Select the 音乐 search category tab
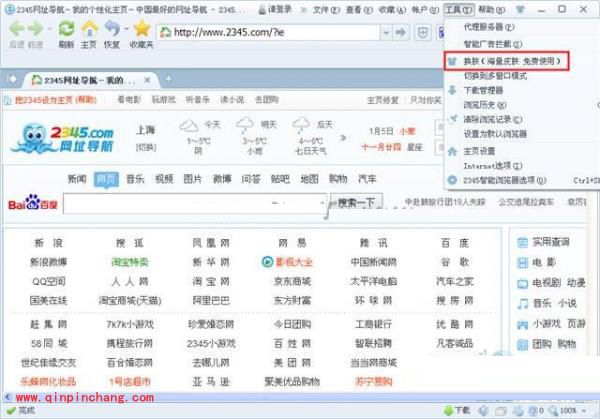The image size is (600, 419). [x=135, y=179]
